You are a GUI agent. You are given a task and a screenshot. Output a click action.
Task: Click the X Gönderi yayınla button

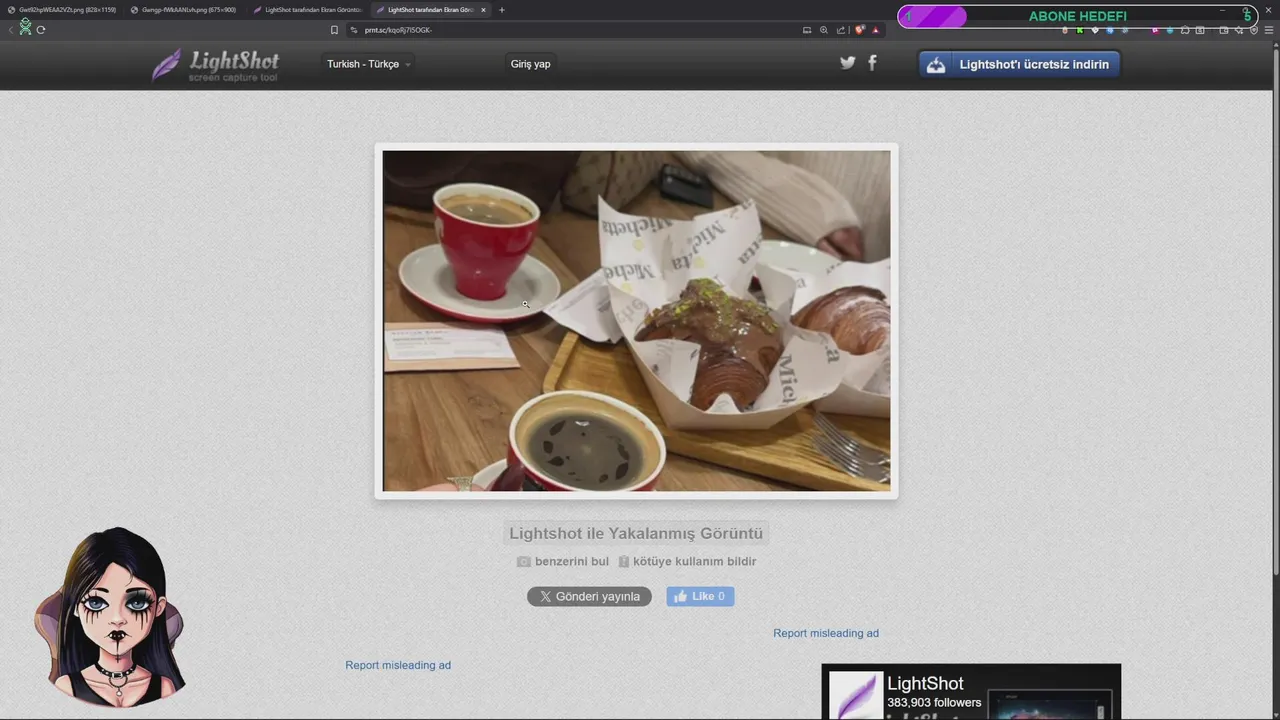589,596
